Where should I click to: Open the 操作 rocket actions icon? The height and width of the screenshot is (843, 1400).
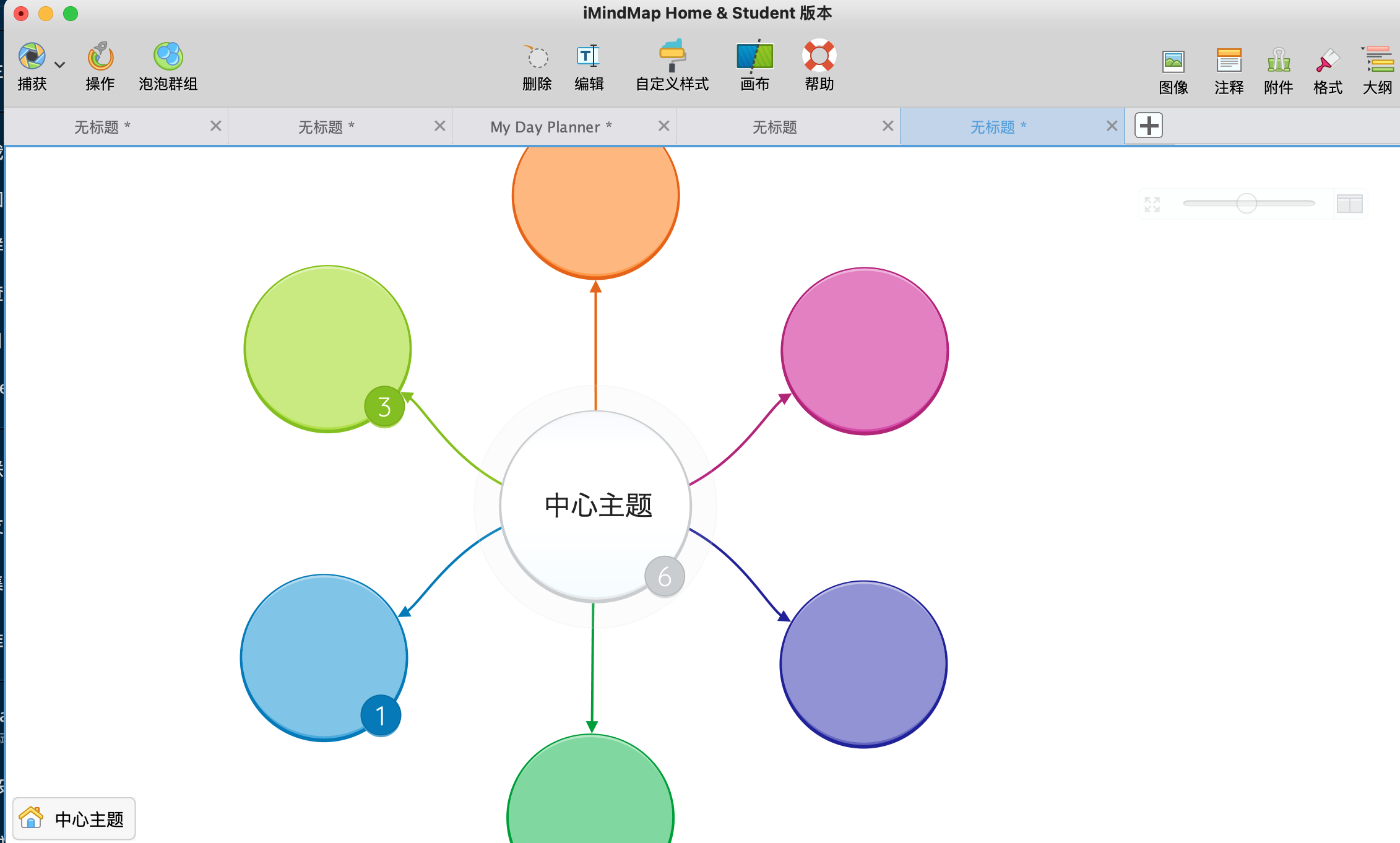click(x=100, y=56)
